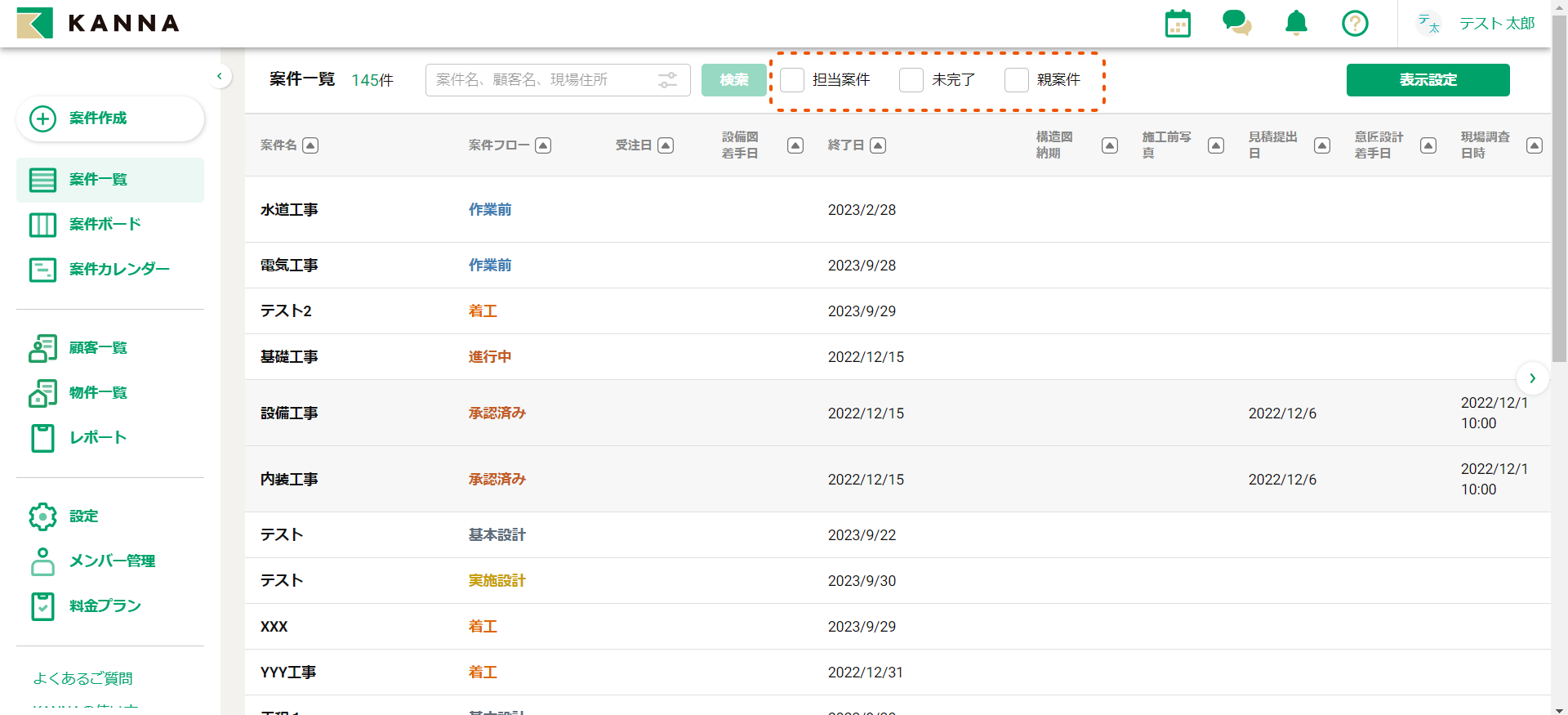Click the テスト太郎 user avatar
The width and height of the screenshot is (1568, 715).
pos(1428,24)
